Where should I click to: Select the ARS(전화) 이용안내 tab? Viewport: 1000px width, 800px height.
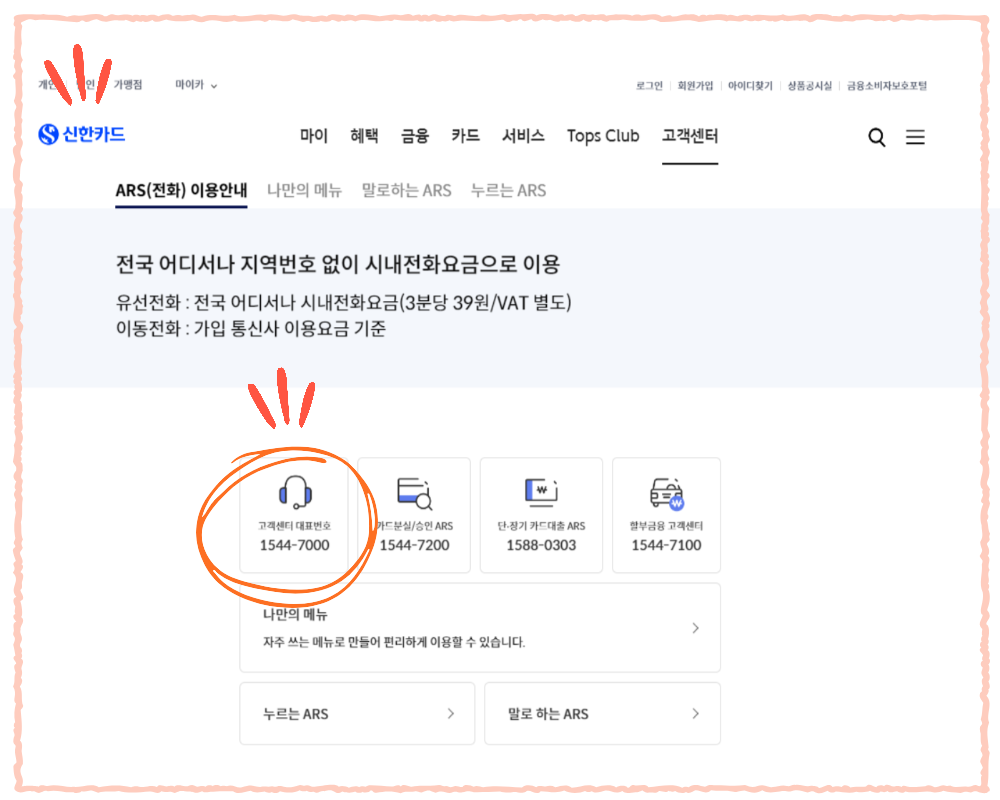pos(181,190)
